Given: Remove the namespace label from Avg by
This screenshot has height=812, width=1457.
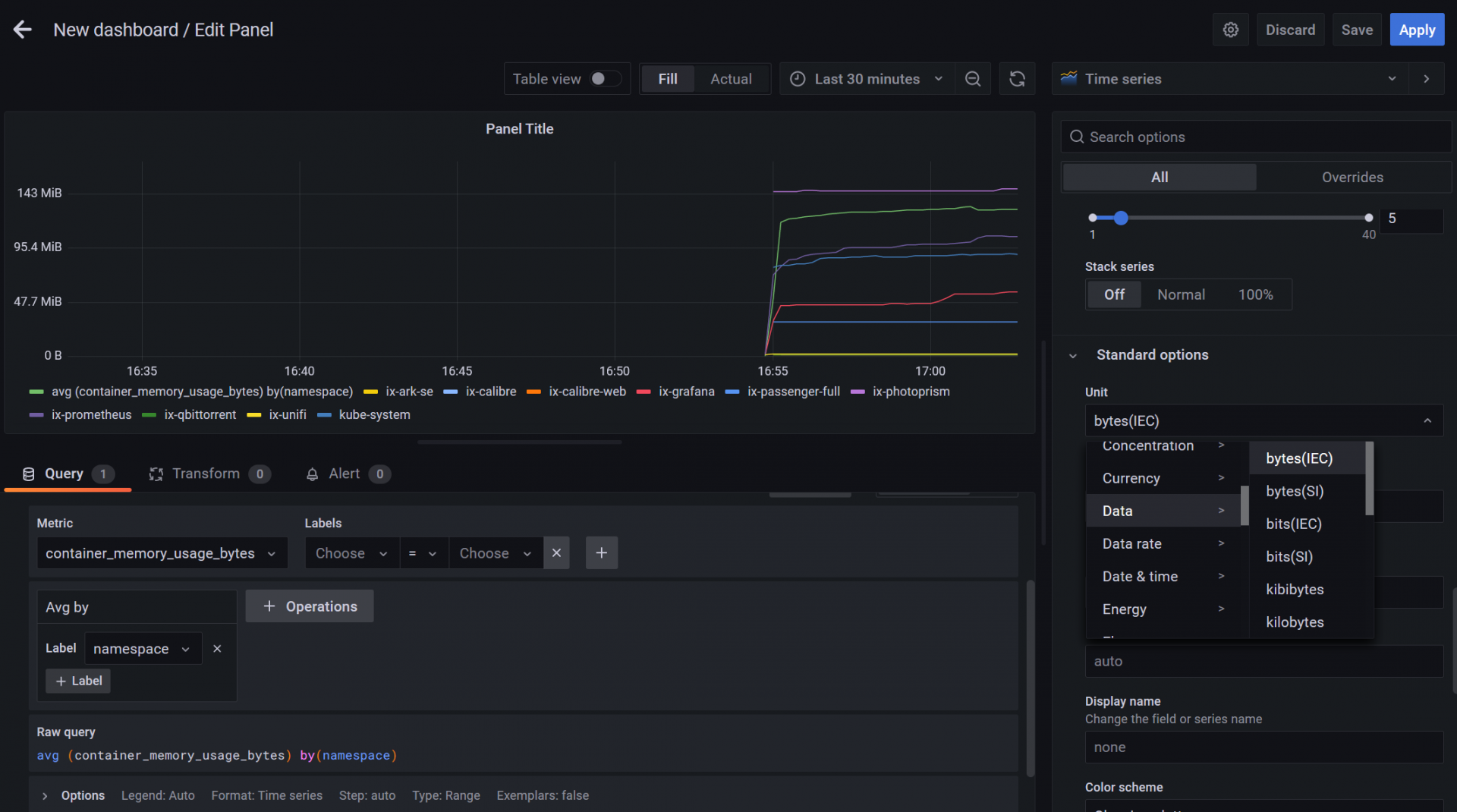Looking at the screenshot, I should [x=217, y=648].
